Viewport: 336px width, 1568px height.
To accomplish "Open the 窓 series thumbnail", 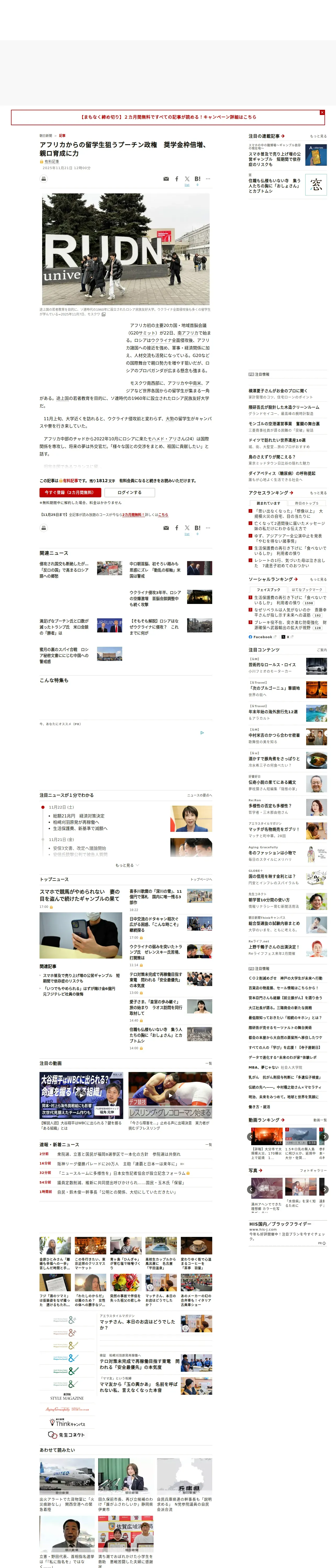I will (316, 185).
